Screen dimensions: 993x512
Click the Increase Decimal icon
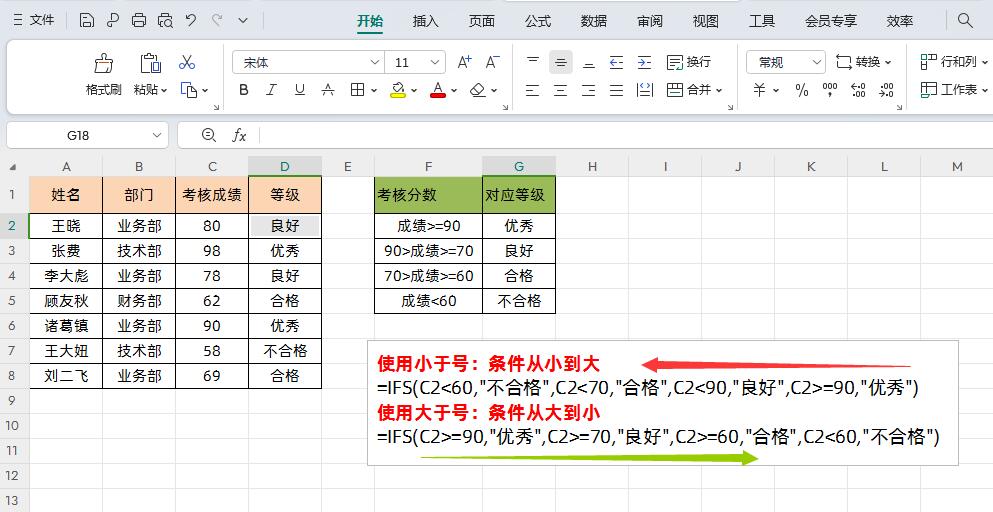(858, 90)
